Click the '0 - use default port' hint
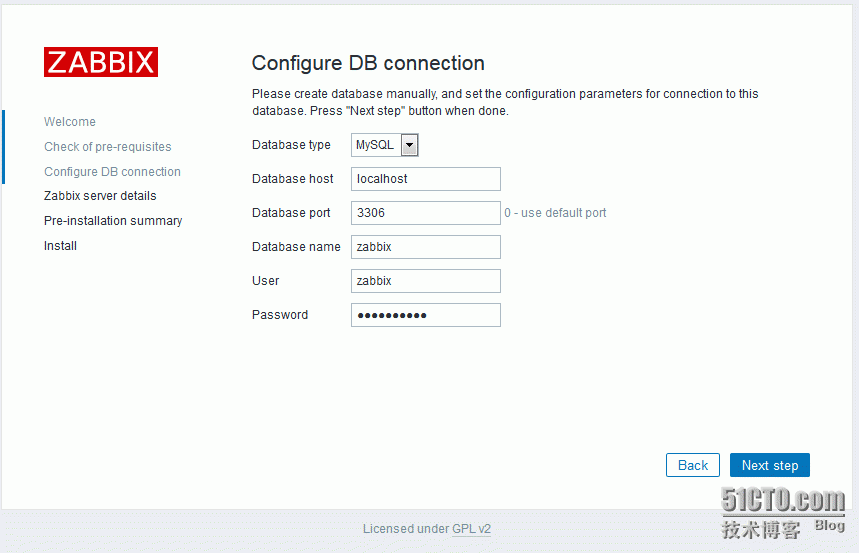 point(555,213)
